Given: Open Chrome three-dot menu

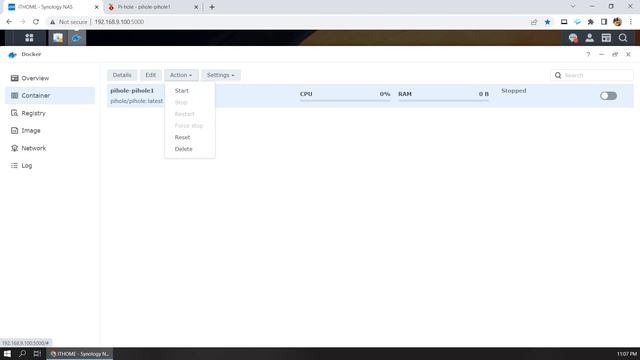Looking at the screenshot, I should 631,22.
